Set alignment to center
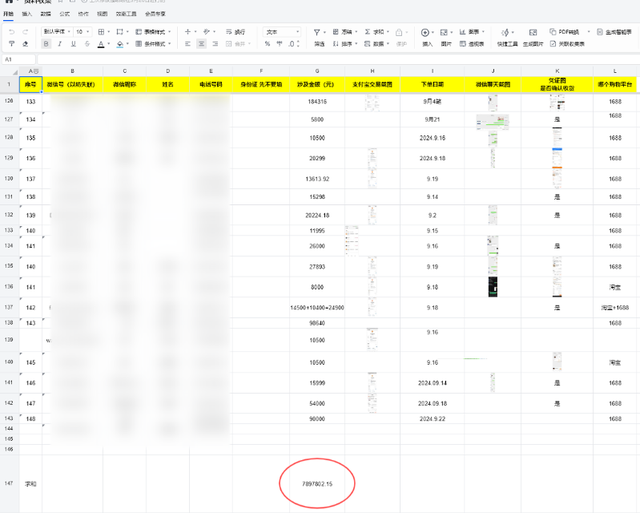Image resolution: width=640 pixels, height=513 pixels. [201, 44]
